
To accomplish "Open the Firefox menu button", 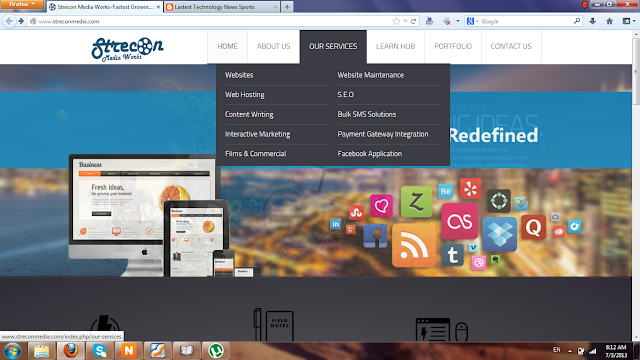I will pos(22,4).
